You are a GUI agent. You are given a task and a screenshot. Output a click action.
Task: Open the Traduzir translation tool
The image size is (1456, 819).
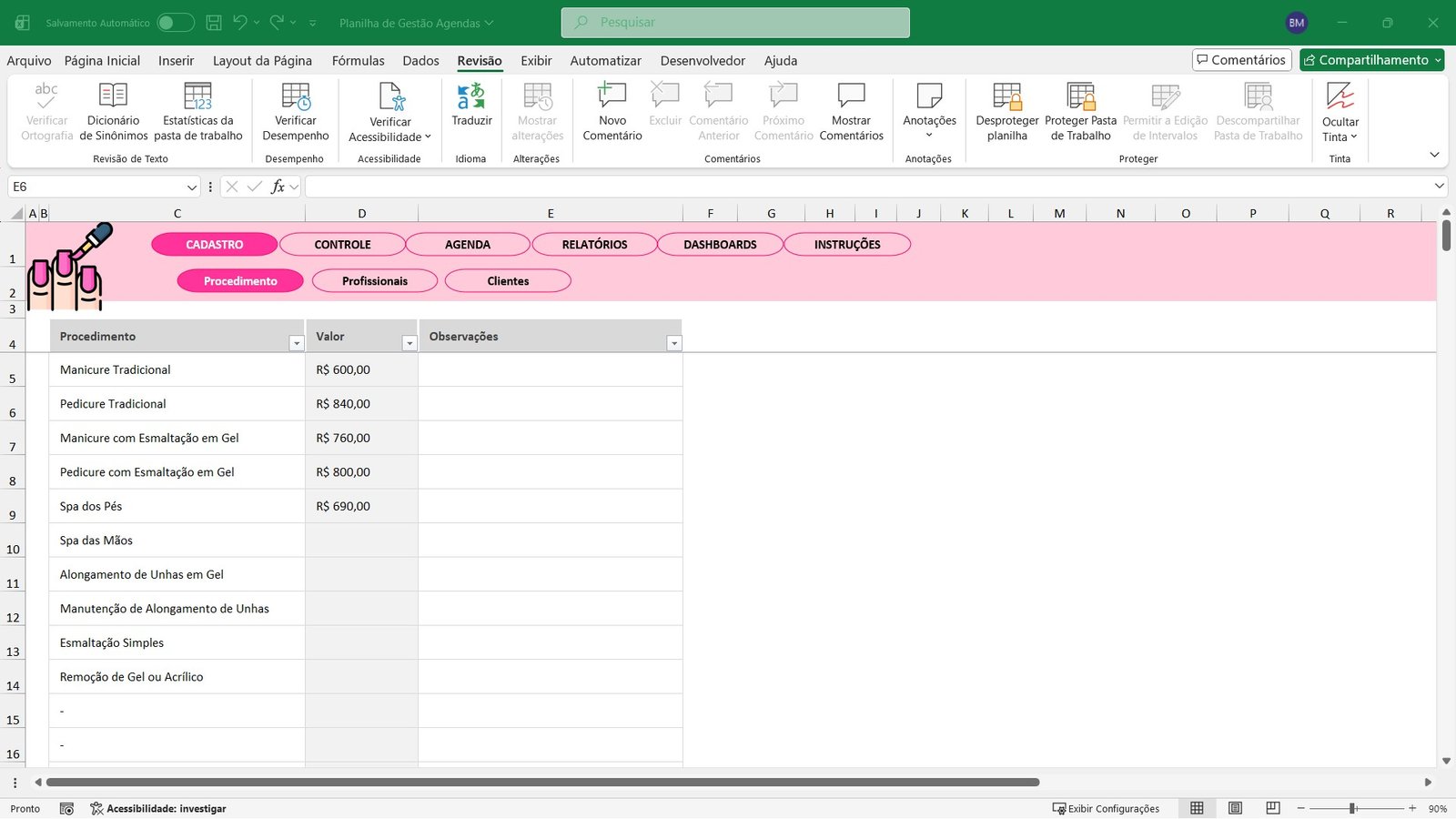[471, 109]
